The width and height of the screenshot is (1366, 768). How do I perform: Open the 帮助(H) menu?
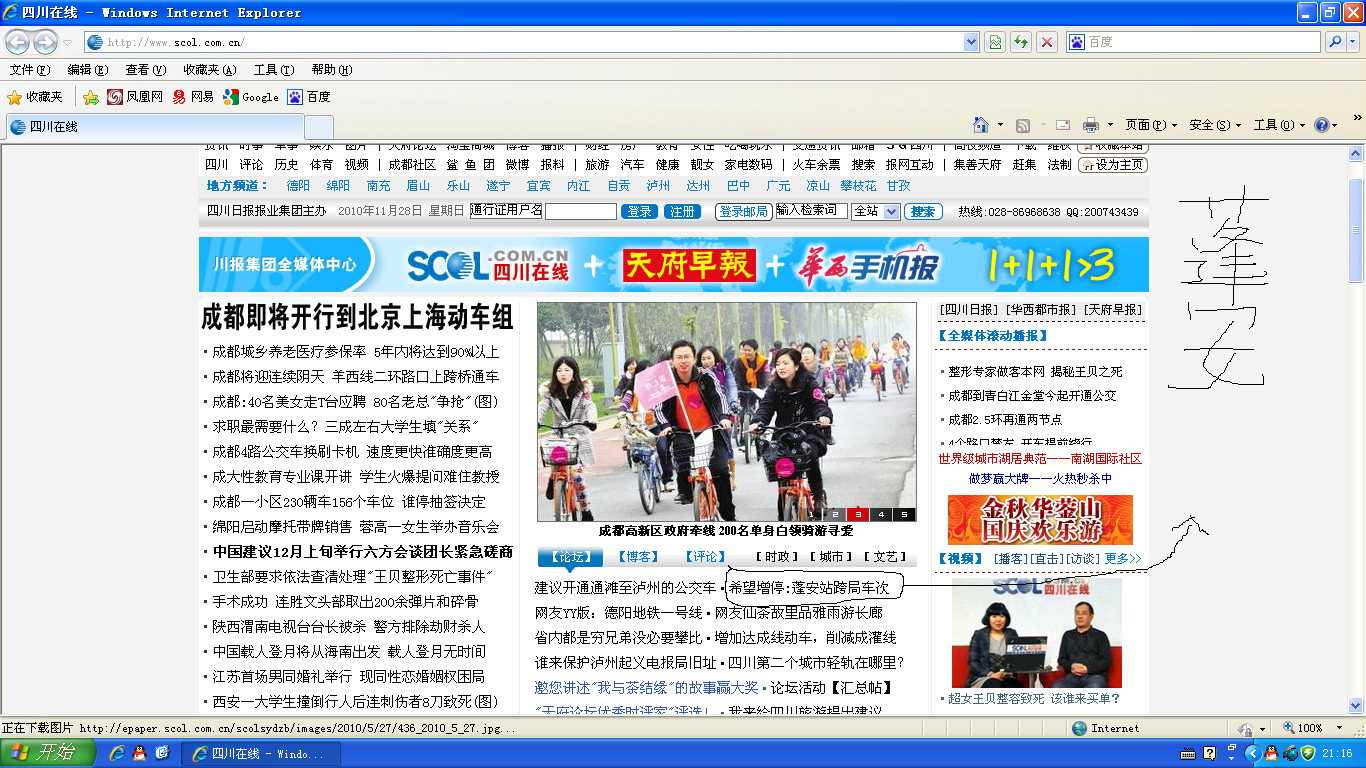(332, 70)
